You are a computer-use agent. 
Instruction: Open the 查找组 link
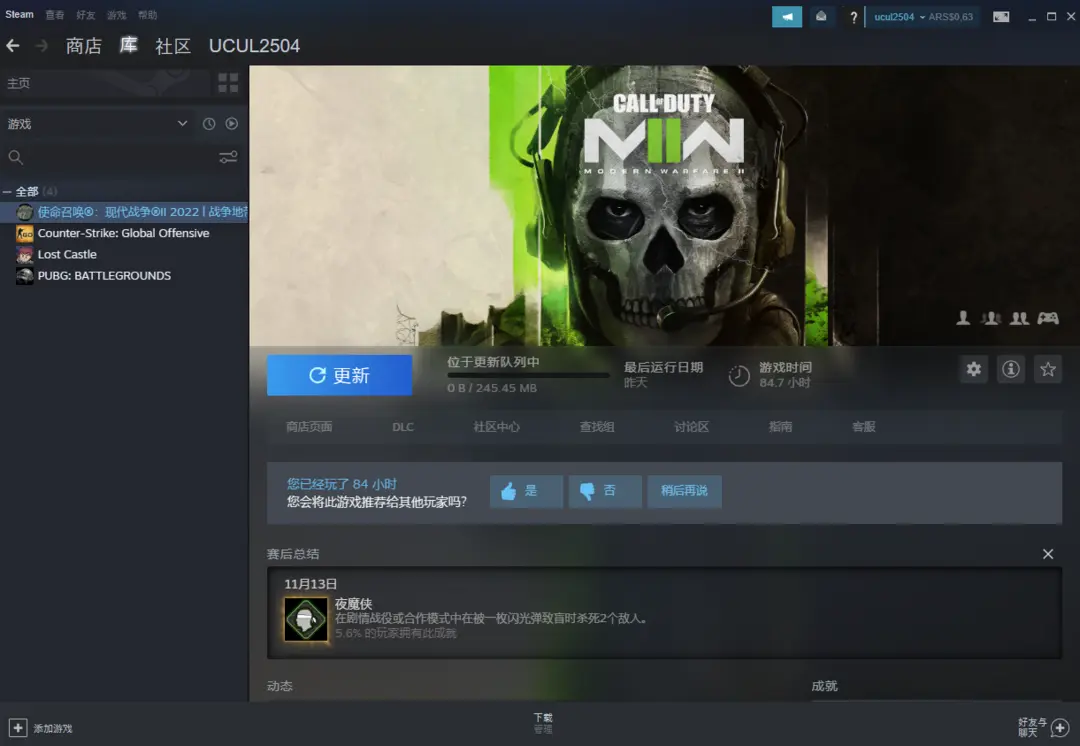(x=597, y=427)
